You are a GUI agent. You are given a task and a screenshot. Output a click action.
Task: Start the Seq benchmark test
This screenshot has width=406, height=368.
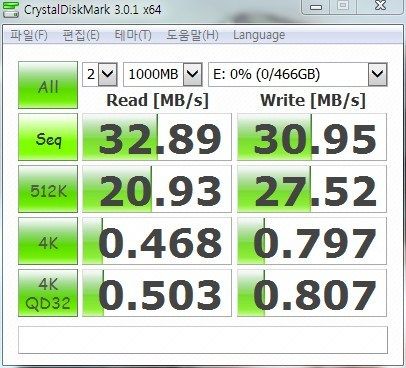tap(48, 137)
